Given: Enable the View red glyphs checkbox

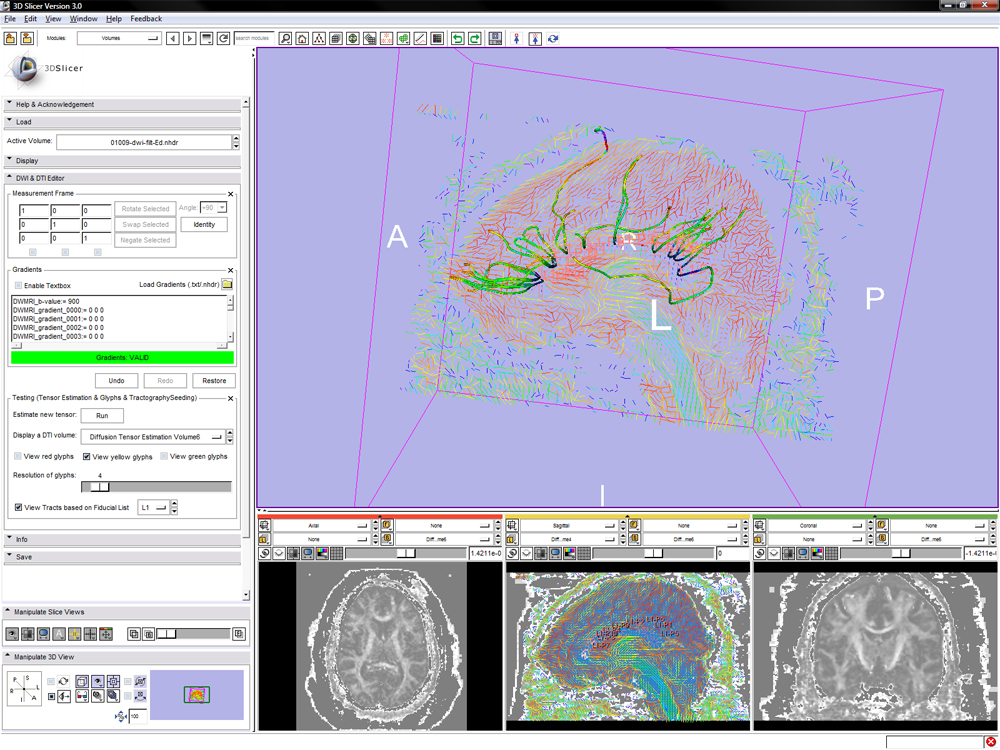Looking at the screenshot, I should pyautogui.click(x=18, y=457).
